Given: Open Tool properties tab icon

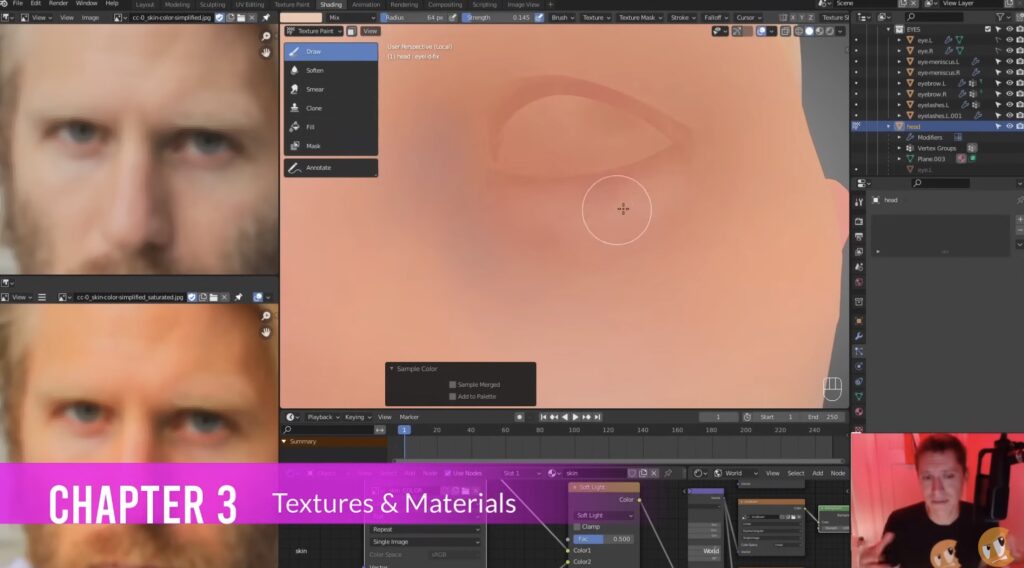Looking at the screenshot, I should tap(859, 202).
